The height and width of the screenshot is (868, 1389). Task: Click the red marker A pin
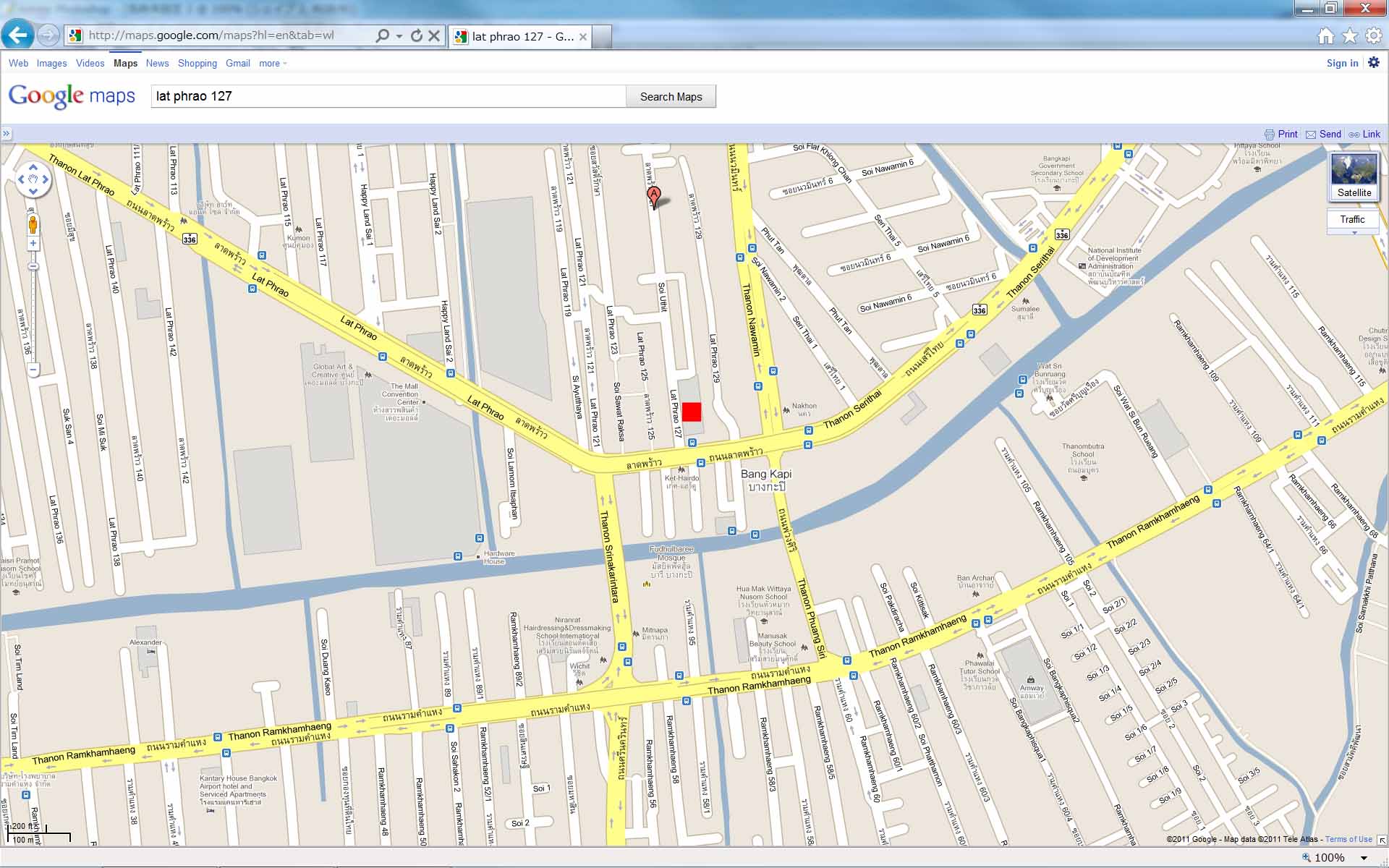tap(653, 196)
